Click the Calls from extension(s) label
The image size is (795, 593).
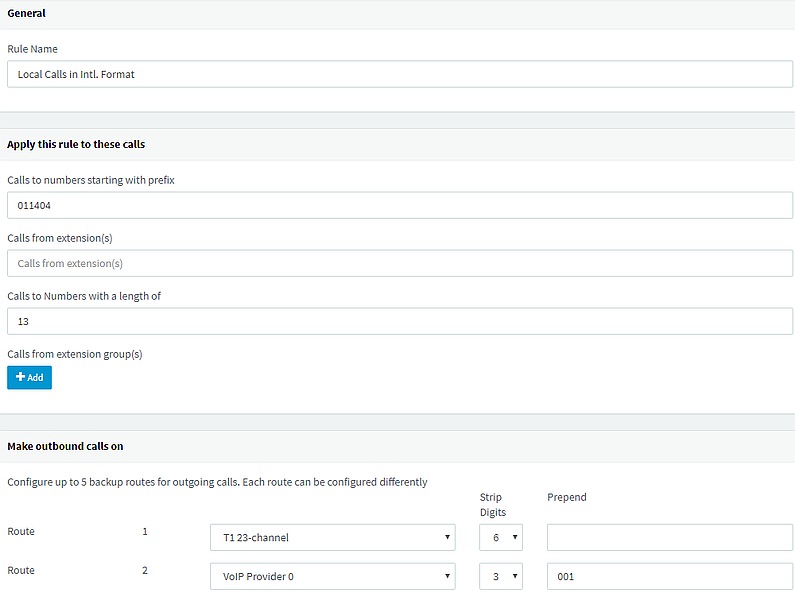point(60,238)
